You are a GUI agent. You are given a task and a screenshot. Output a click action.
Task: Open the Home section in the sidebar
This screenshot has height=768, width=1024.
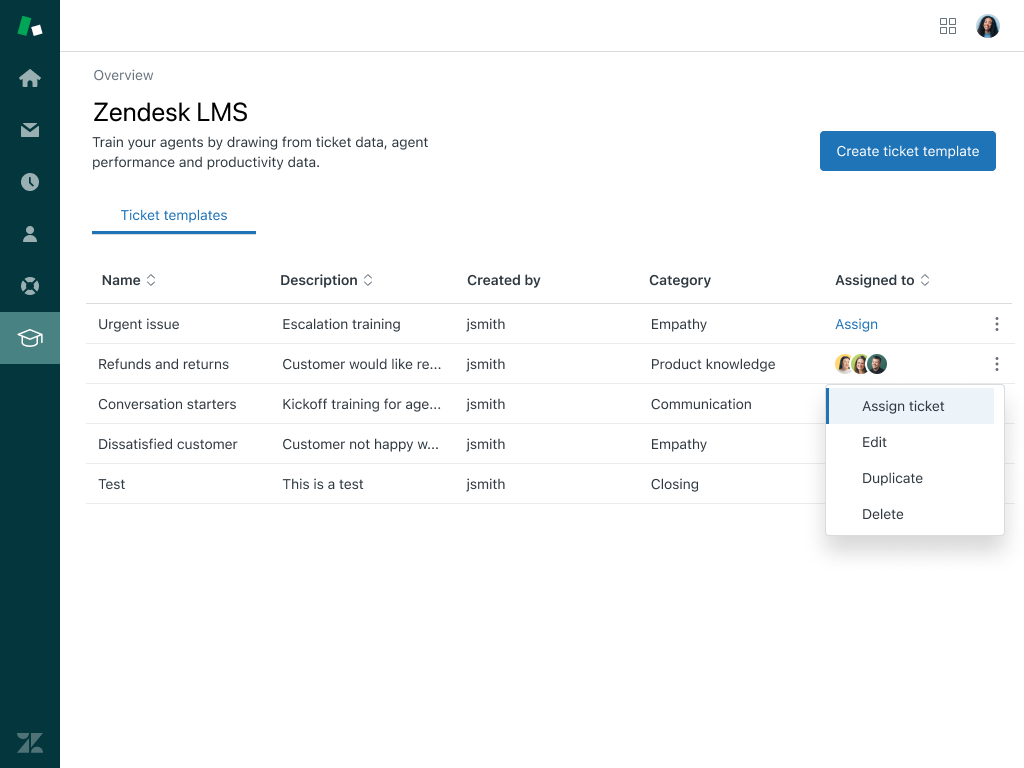(29, 78)
